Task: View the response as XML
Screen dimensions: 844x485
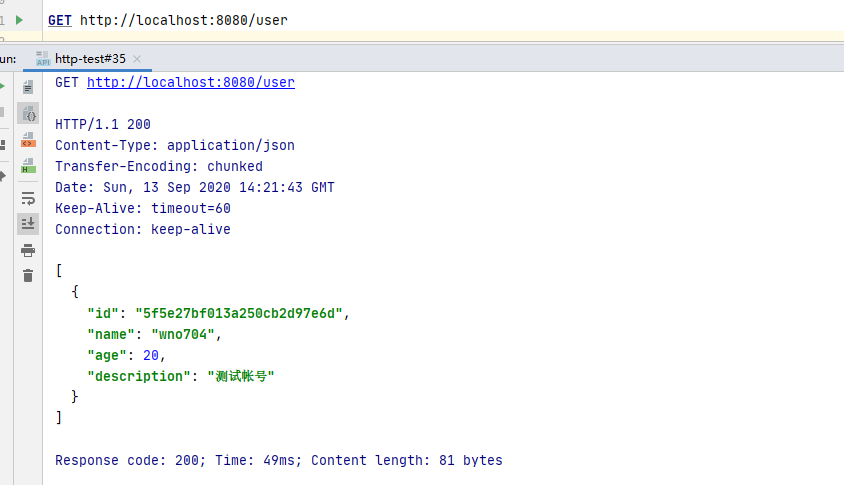Action: (28, 142)
